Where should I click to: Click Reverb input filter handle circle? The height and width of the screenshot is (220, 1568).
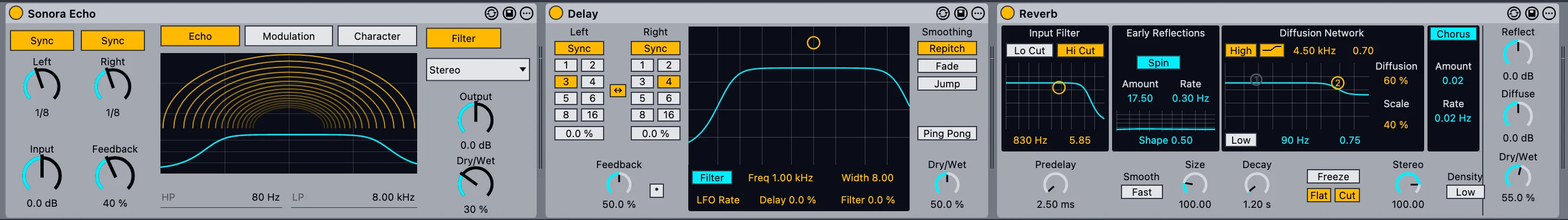tap(1058, 87)
